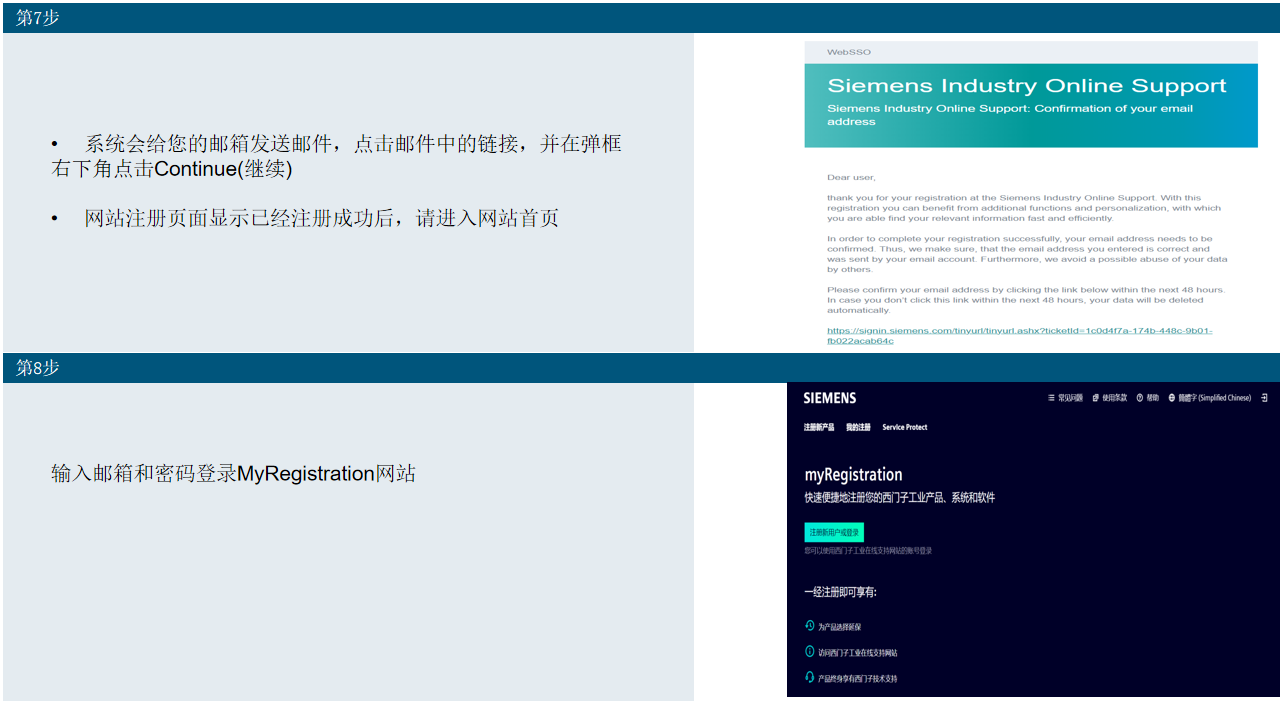Open the 帮助 question mark help icon
This screenshot has width=1285, height=701.
[x=1140, y=398]
